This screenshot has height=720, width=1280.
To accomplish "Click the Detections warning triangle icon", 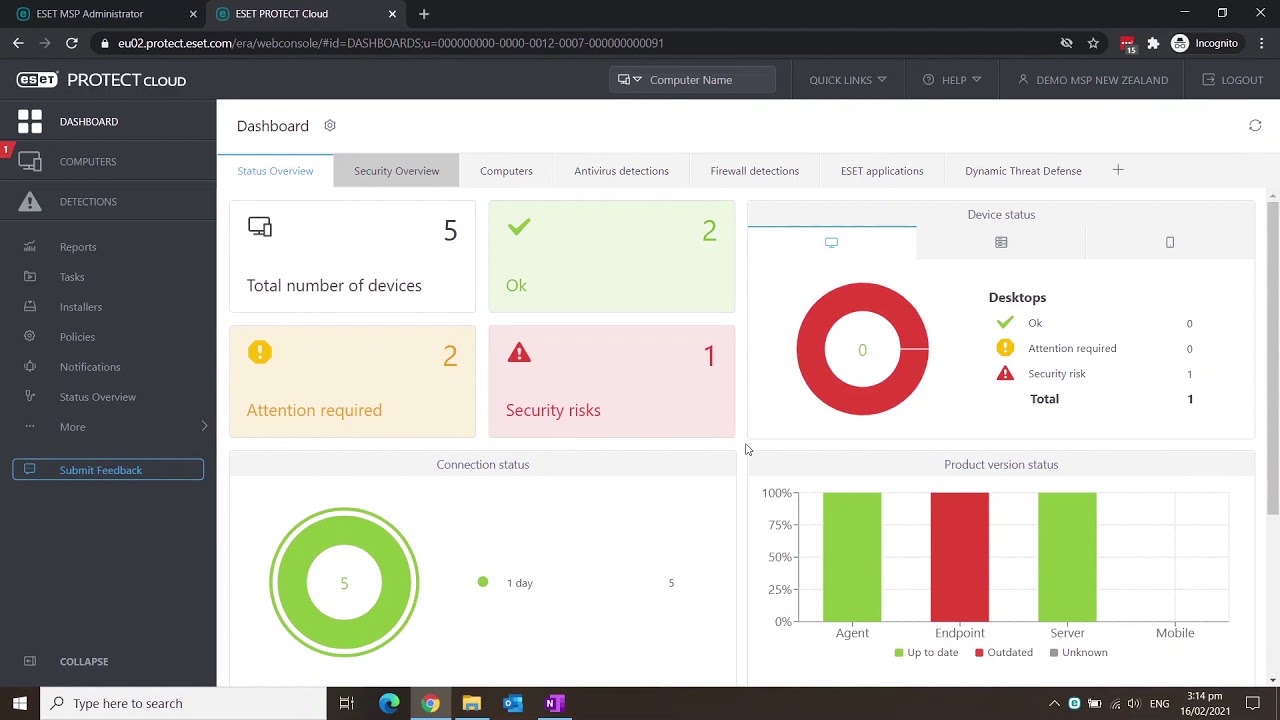I will point(30,202).
